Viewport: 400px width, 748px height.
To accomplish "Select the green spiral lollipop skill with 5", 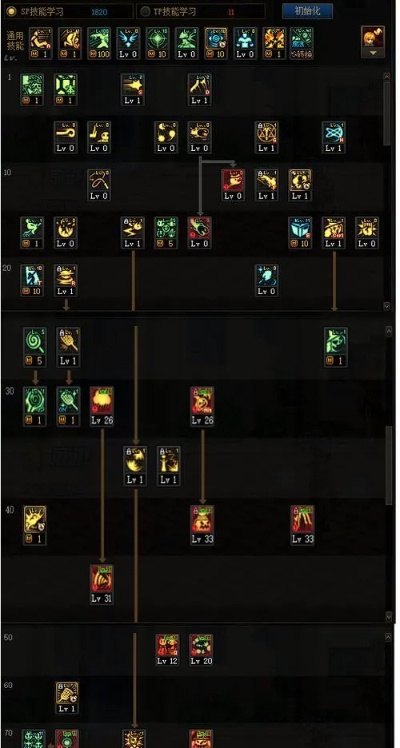I will pos(35,347).
